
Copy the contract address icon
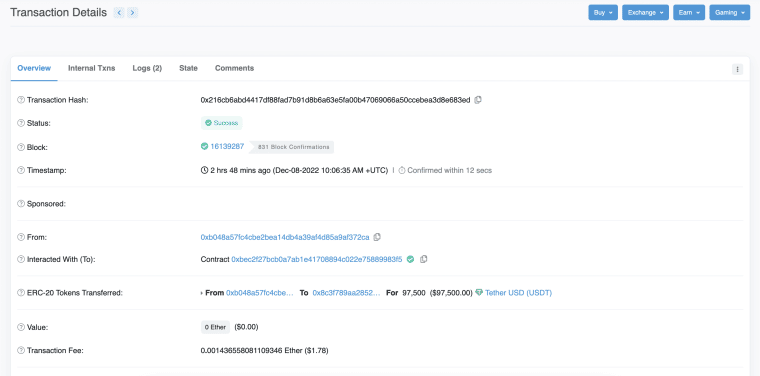[423, 259]
